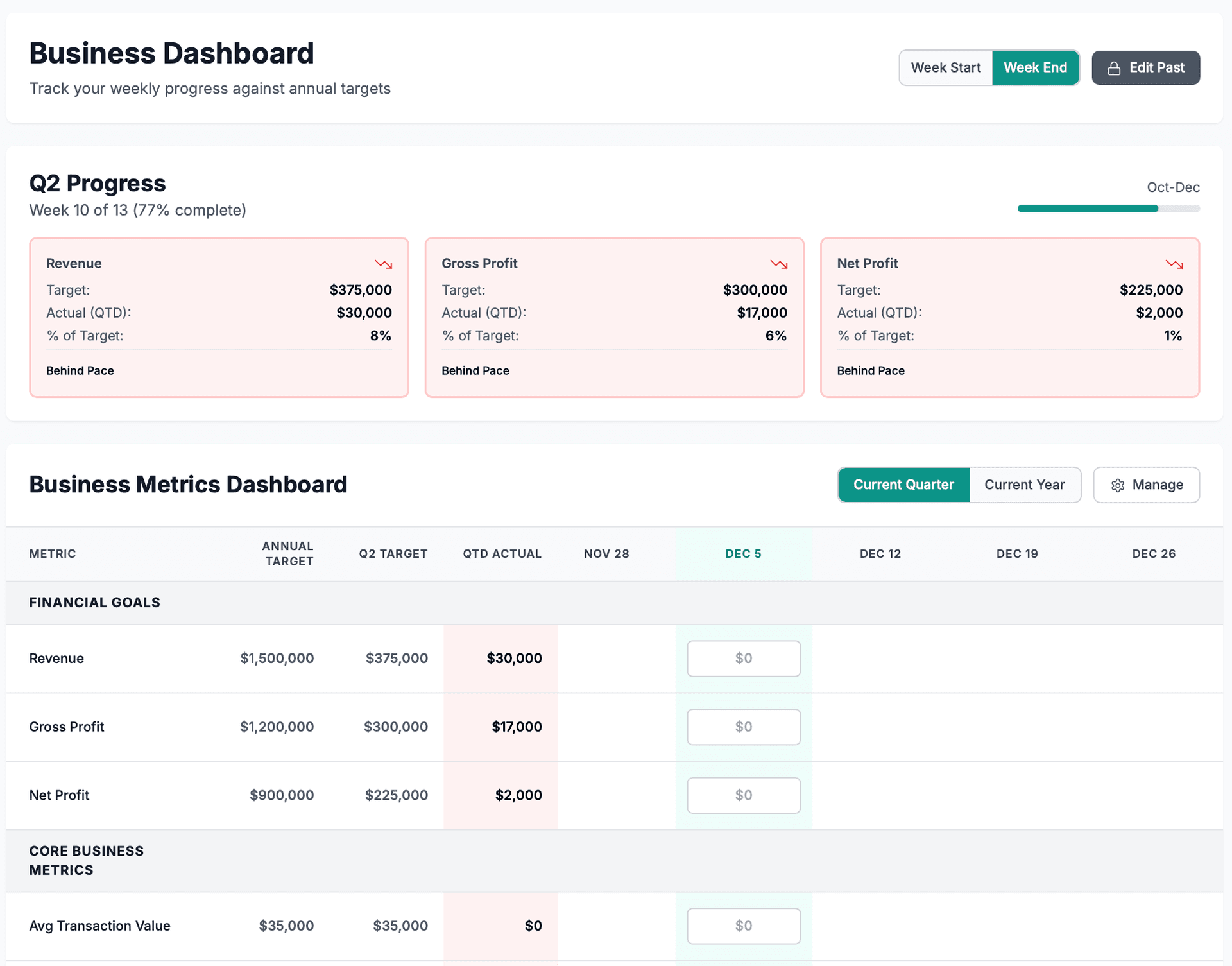This screenshot has height=966, width=1232.
Task: Click the declining trend icon on Net Profit card
Action: pos(1174,264)
